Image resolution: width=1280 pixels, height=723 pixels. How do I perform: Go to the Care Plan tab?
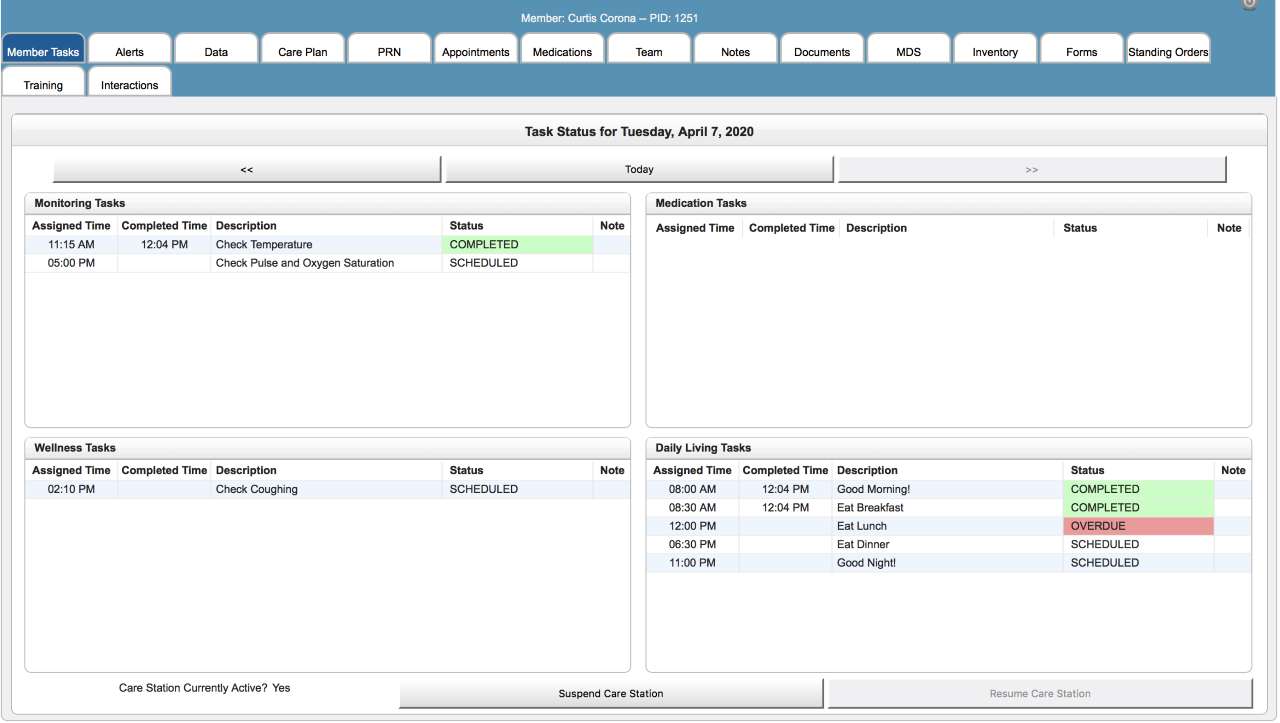303,50
